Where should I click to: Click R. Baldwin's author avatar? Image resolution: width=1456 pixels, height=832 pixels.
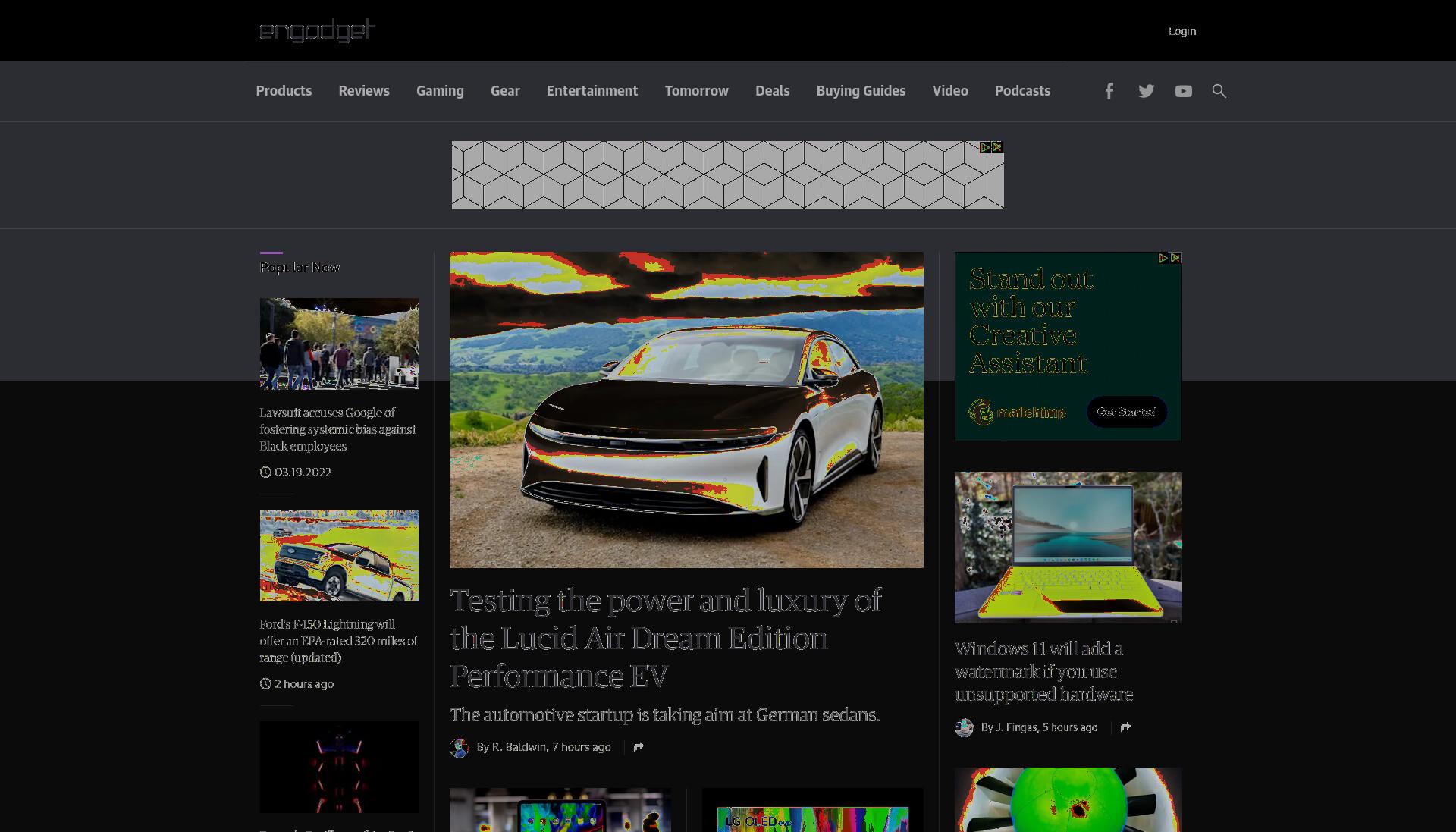pyautogui.click(x=459, y=748)
